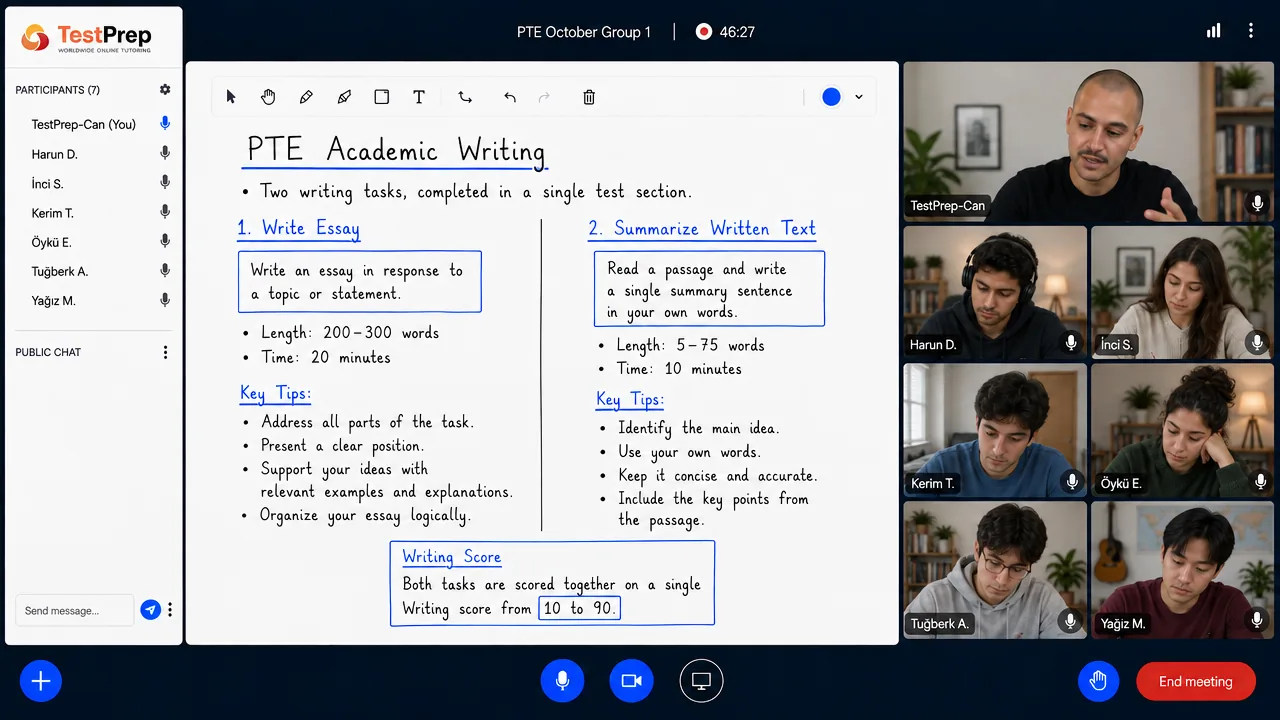Click Harun D. video tile
The height and width of the screenshot is (720, 1280).
pos(995,292)
